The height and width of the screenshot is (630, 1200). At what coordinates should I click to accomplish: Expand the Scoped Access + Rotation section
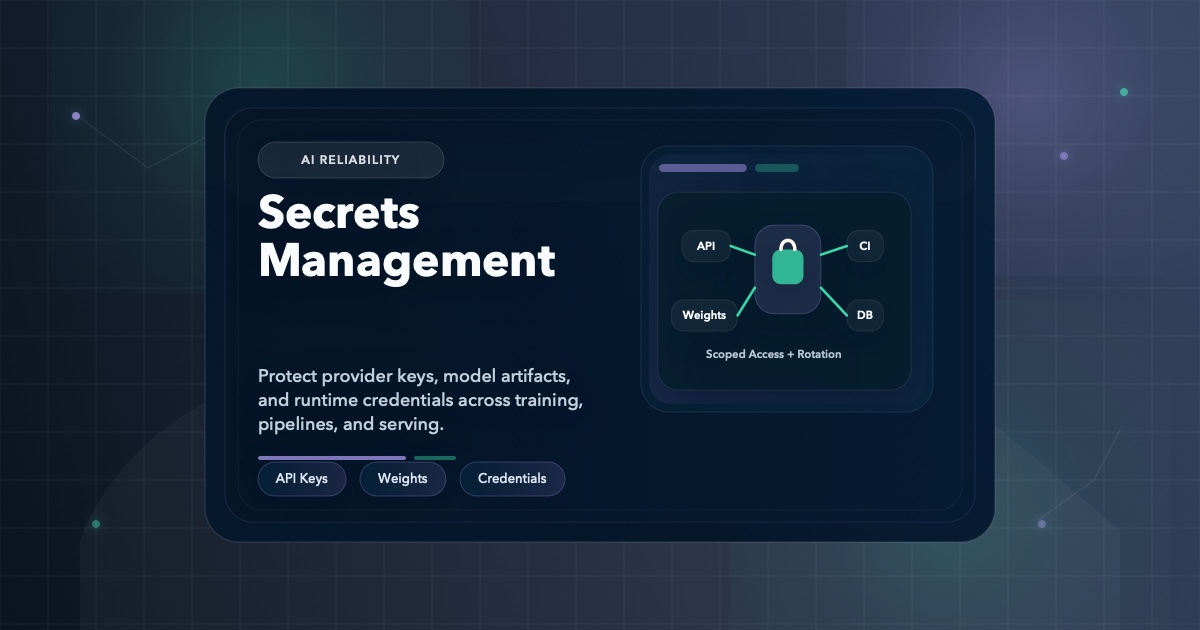(773, 354)
